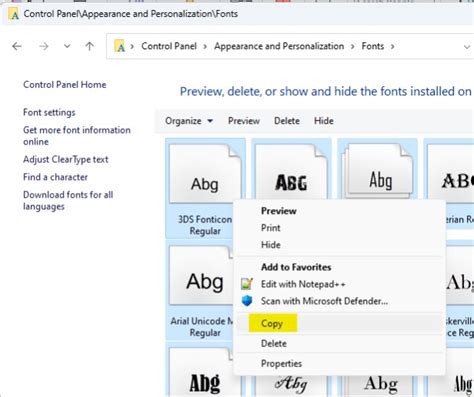Select the 3DS Fonticon Regular font thumbnail
This screenshot has height=397, width=474.
pyautogui.click(x=205, y=173)
